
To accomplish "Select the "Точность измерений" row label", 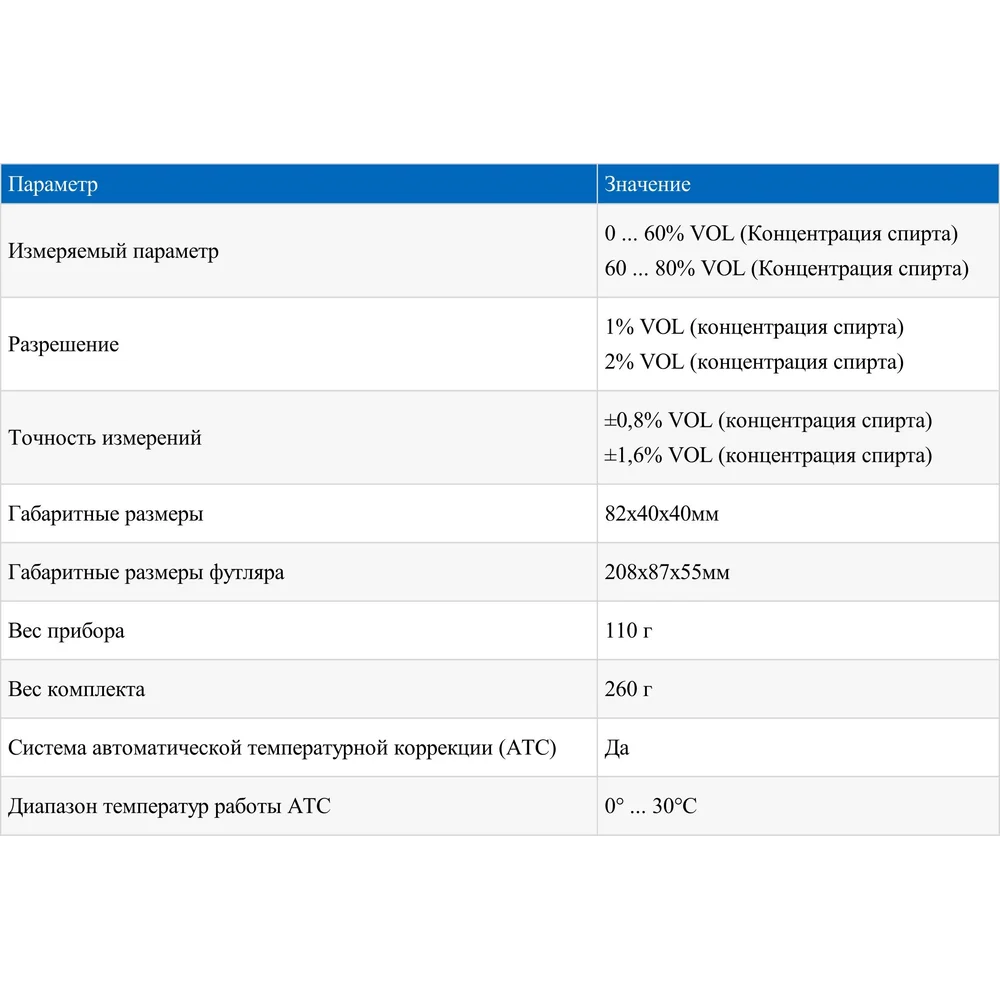I will 105,438.
